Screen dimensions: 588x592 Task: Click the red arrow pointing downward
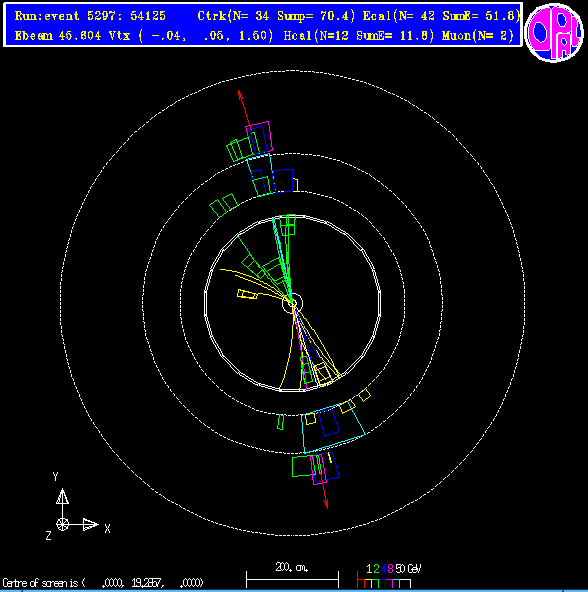(324, 490)
